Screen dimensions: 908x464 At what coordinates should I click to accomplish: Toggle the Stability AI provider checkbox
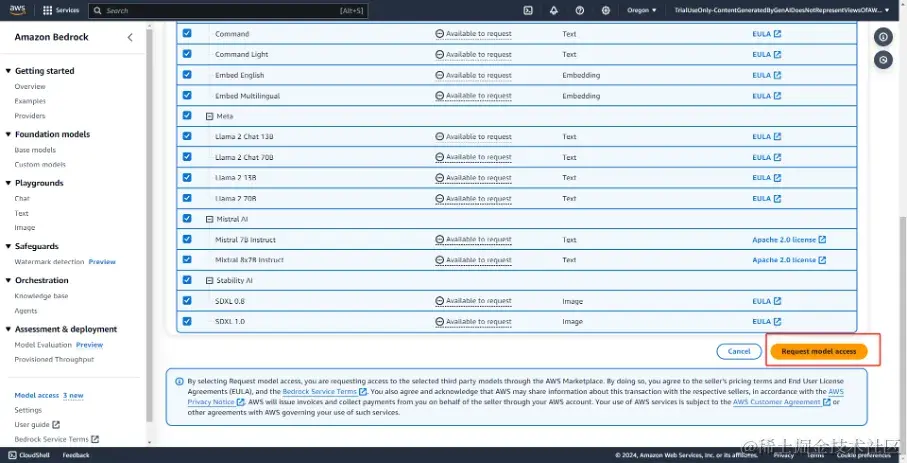click(x=187, y=280)
